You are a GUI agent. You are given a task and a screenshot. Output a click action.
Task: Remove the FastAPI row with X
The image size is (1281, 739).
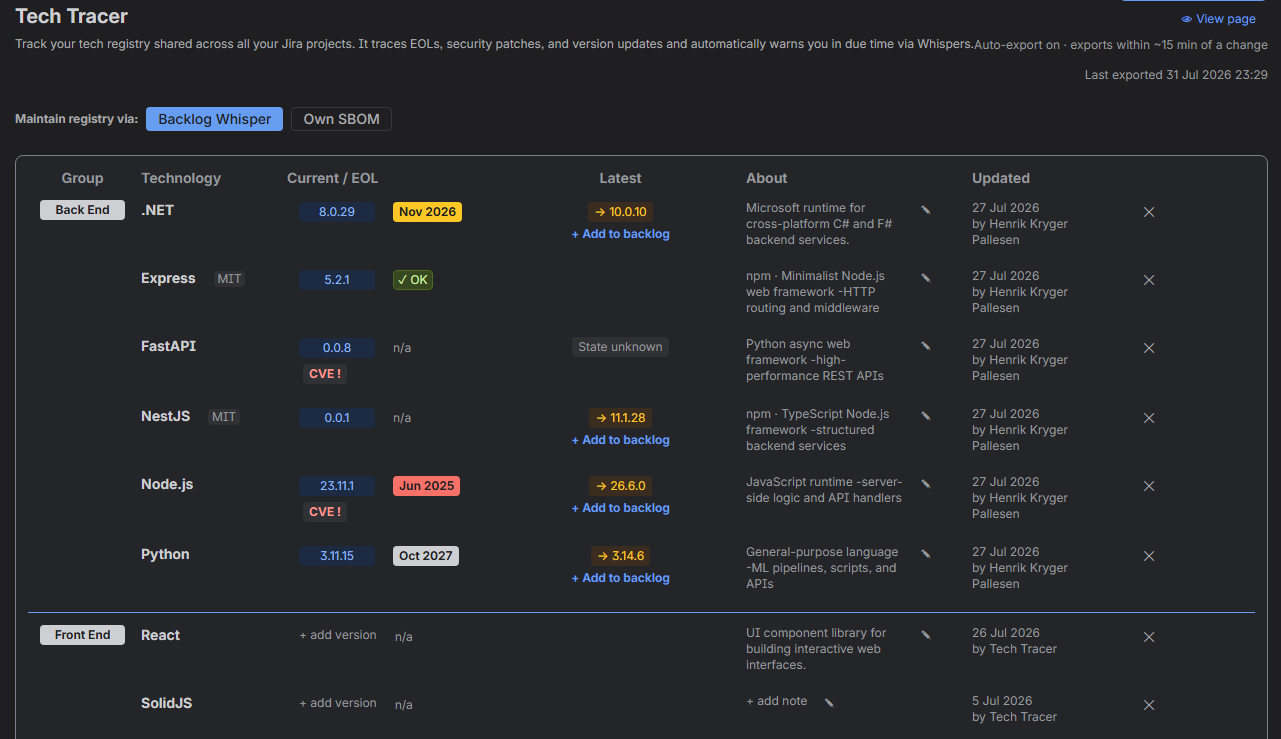point(1149,348)
